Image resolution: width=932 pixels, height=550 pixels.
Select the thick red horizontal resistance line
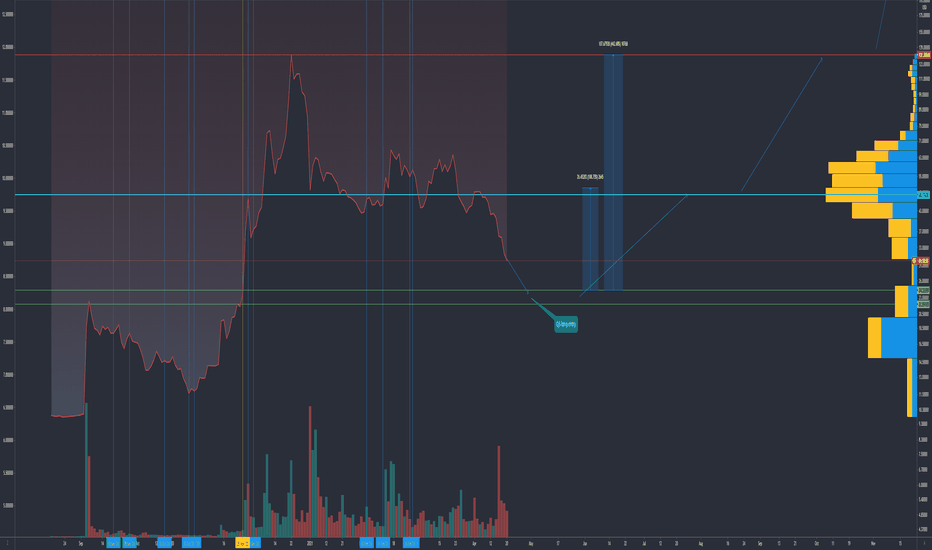pos(464,55)
